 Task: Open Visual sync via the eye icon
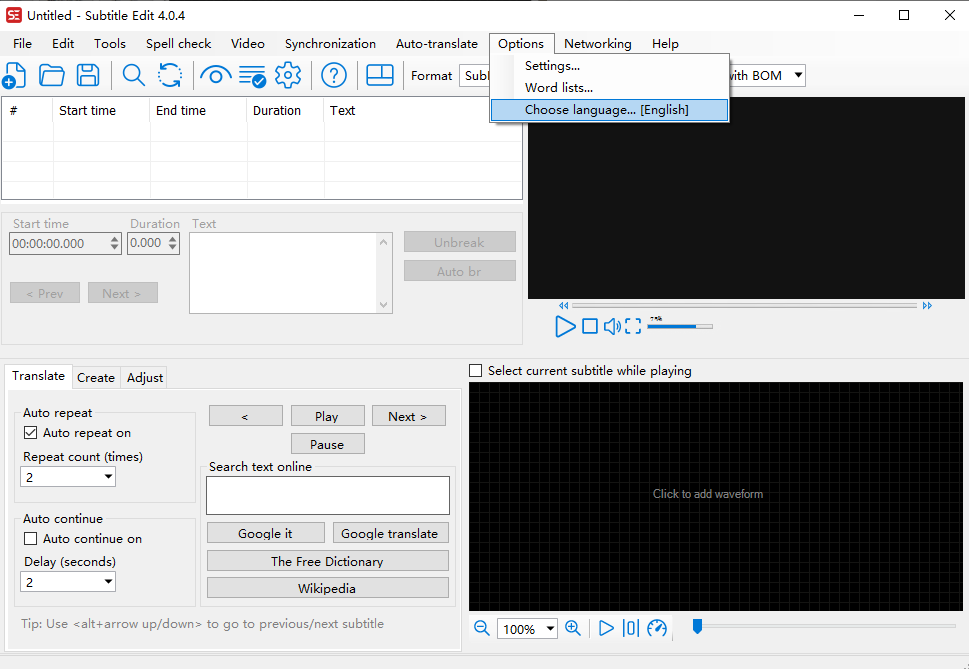point(215,75)
